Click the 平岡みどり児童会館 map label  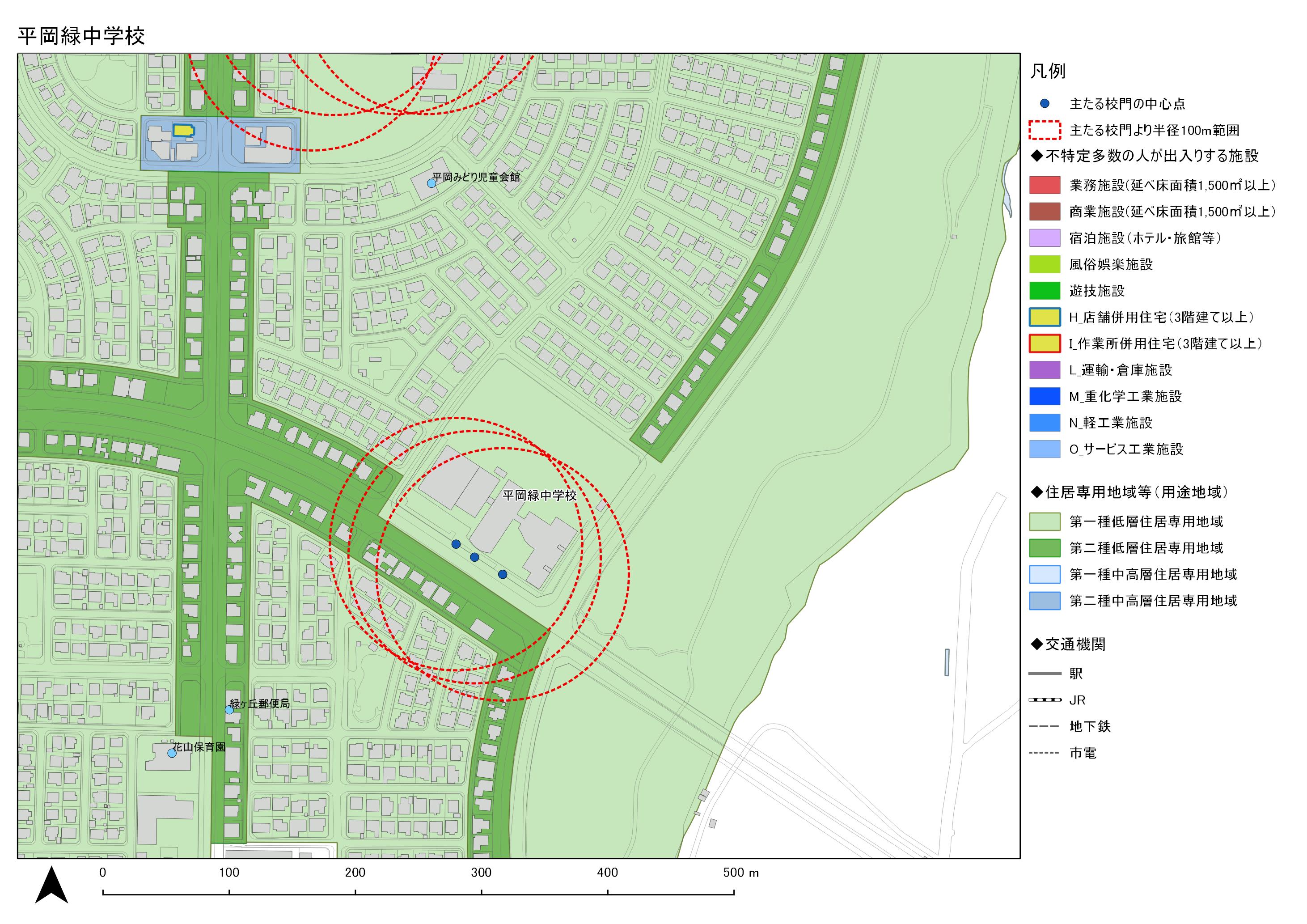(477, 177)
